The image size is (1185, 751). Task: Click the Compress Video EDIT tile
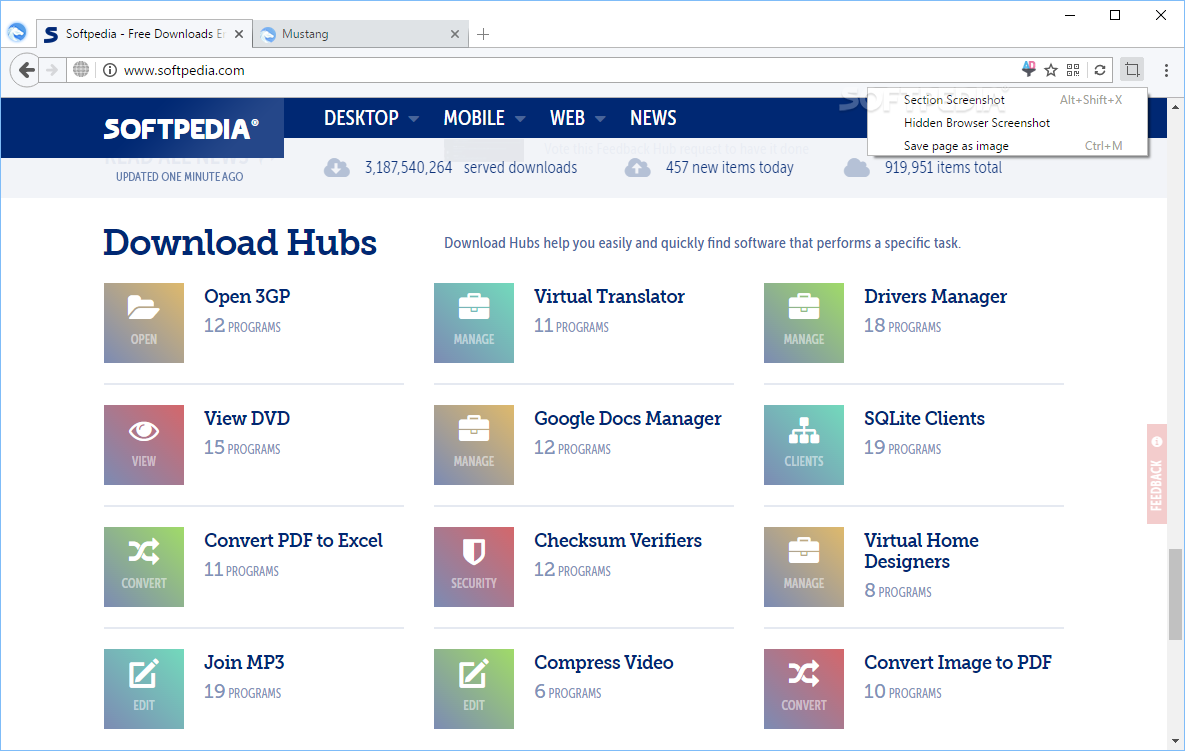[474, 689]
